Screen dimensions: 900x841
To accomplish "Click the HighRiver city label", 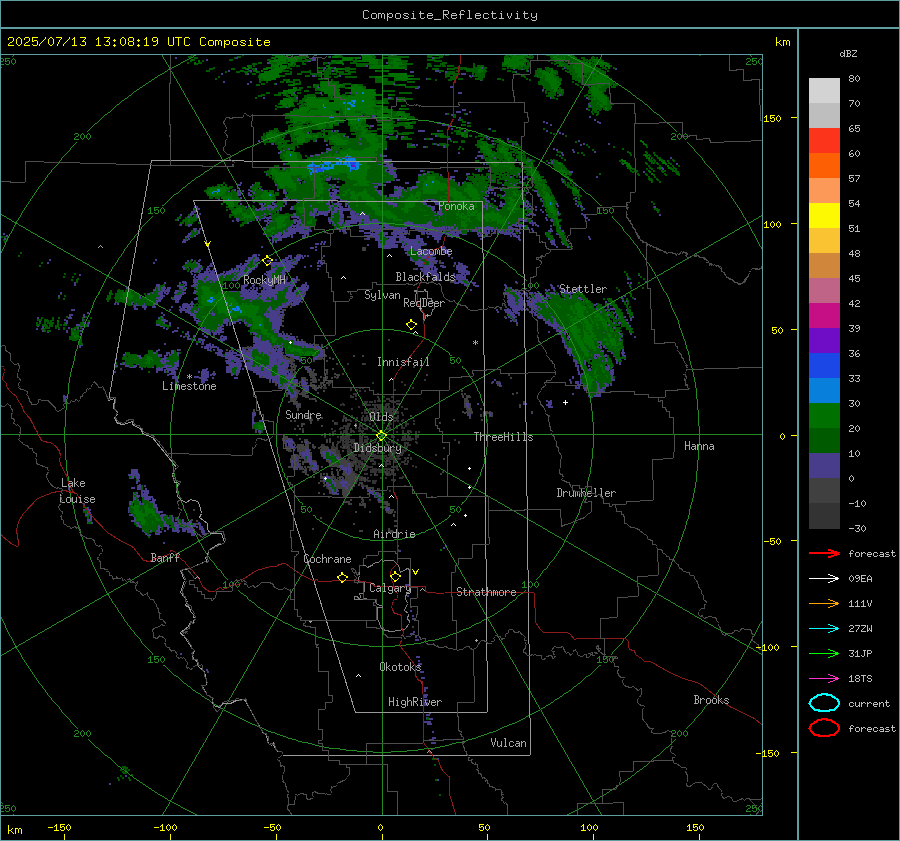I will click(415, 702).
